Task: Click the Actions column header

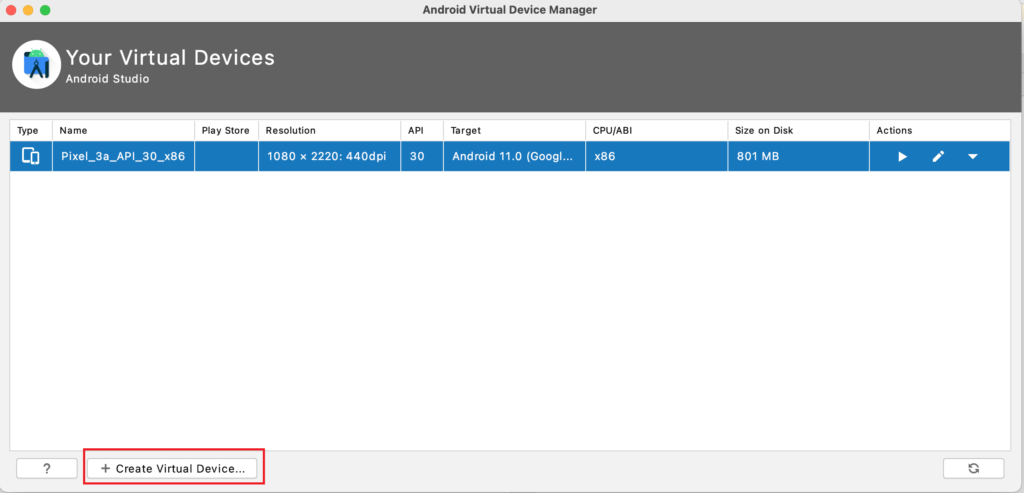Action: tap(940, 131)
